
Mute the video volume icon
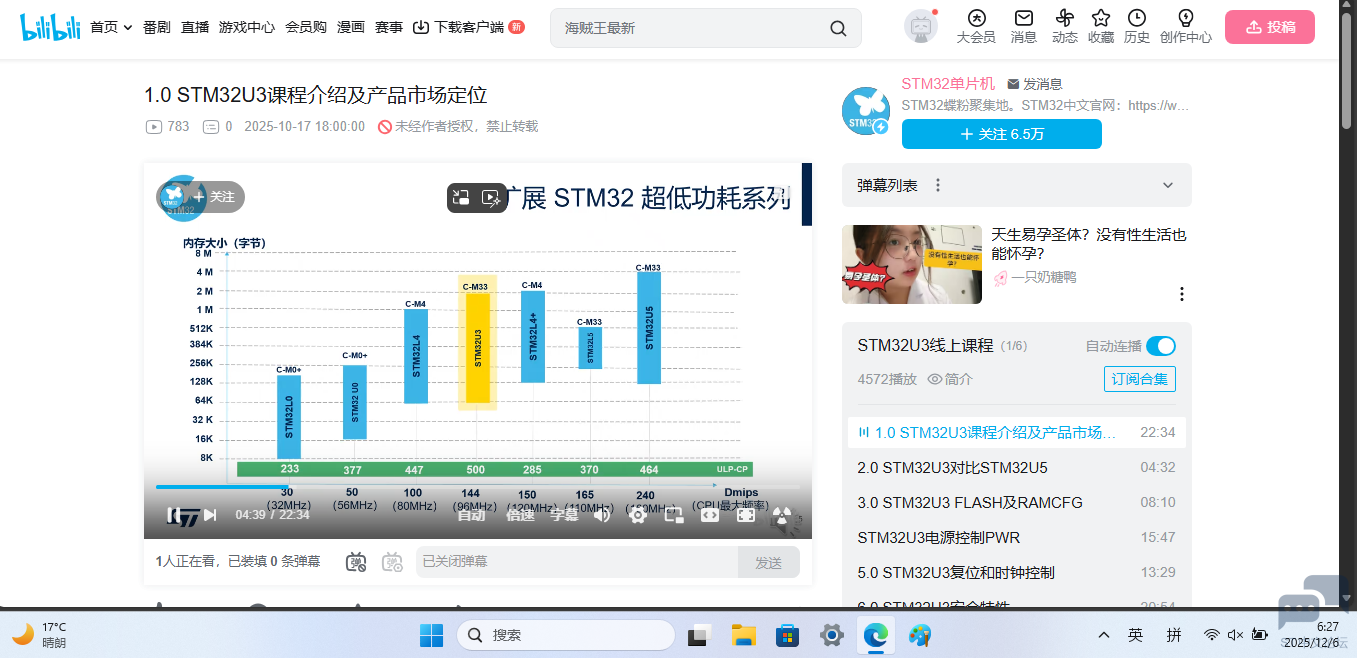(x=602, y=515)
